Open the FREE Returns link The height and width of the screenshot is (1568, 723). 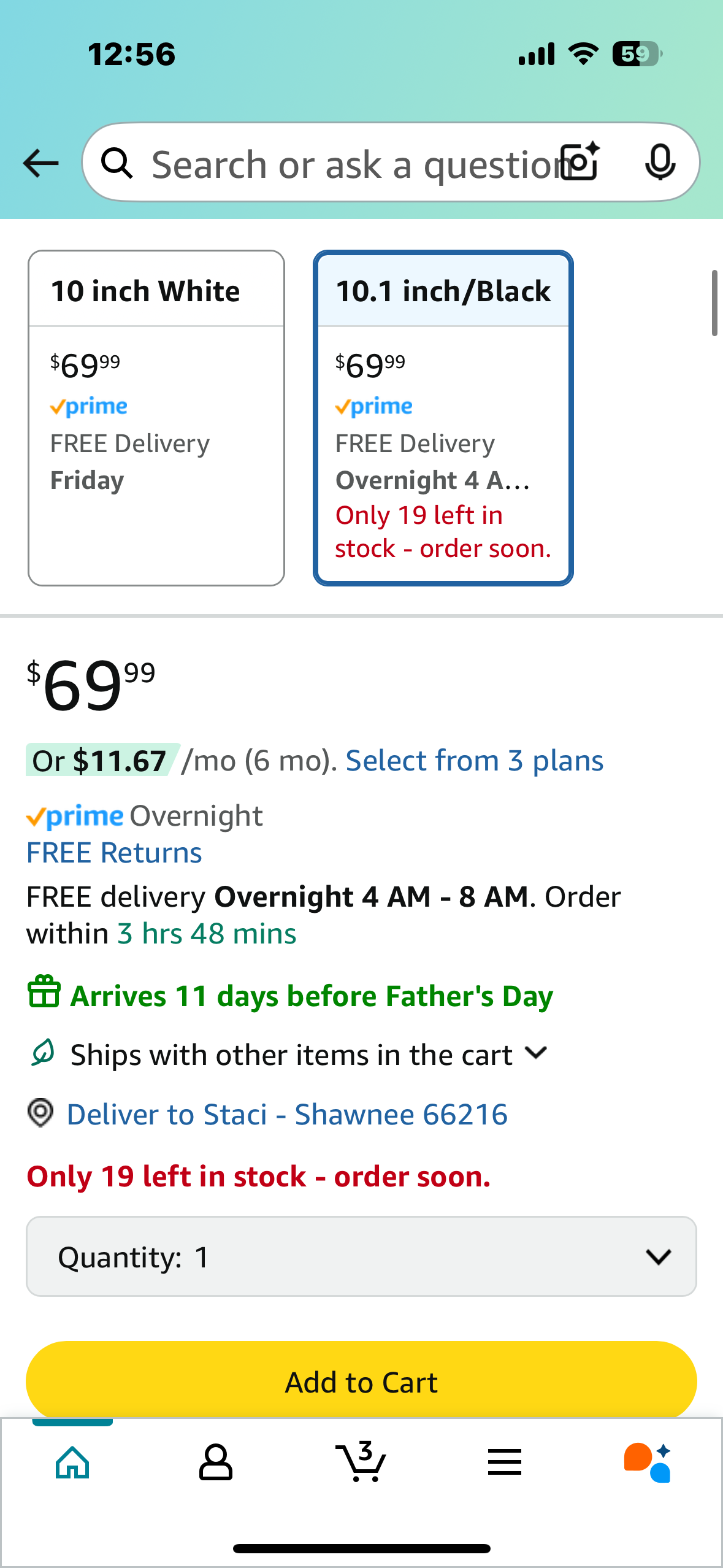pyautogui.click(x=114, y=853)
